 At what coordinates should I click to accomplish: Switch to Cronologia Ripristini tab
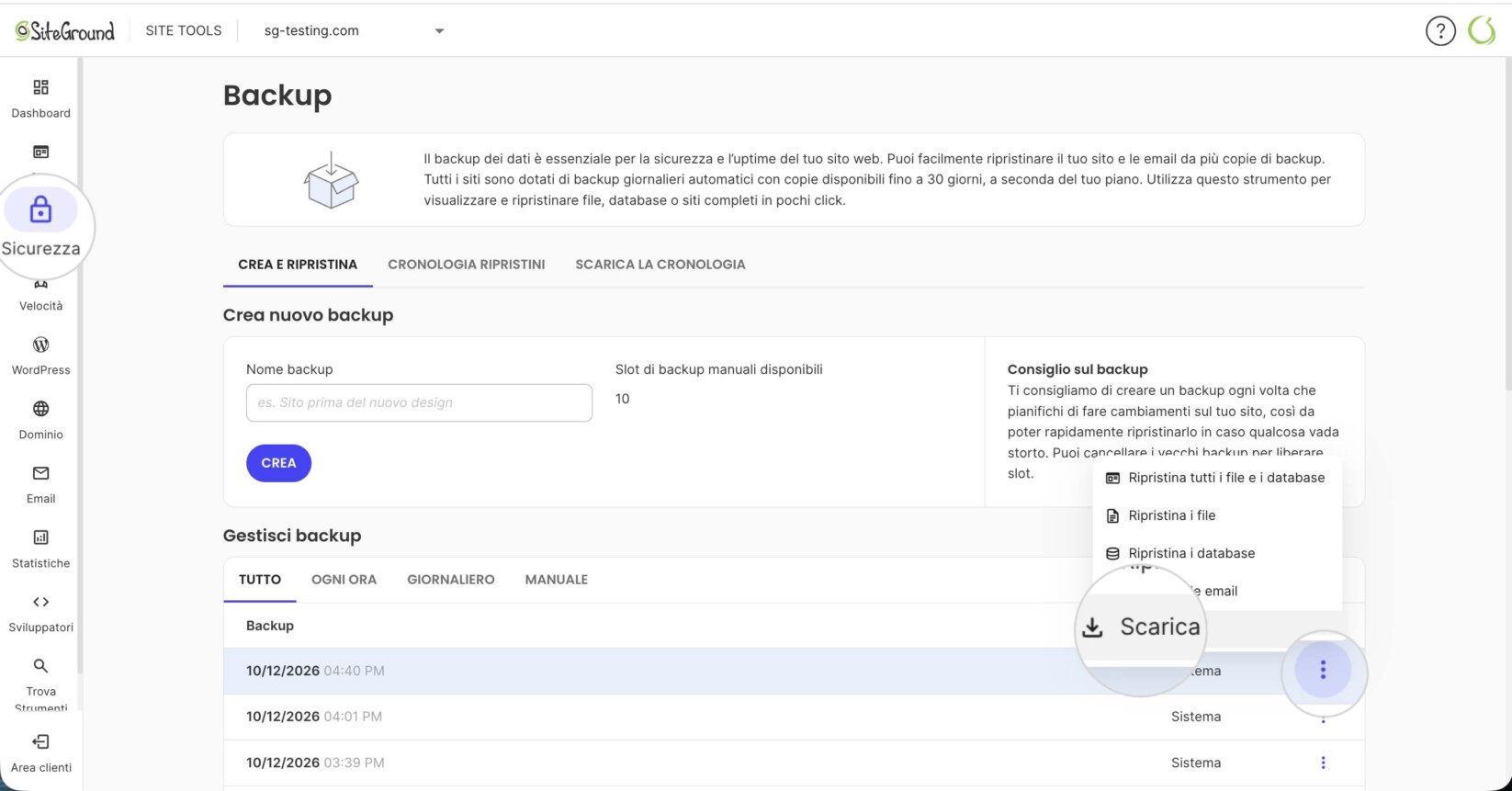tap(466, 265)
